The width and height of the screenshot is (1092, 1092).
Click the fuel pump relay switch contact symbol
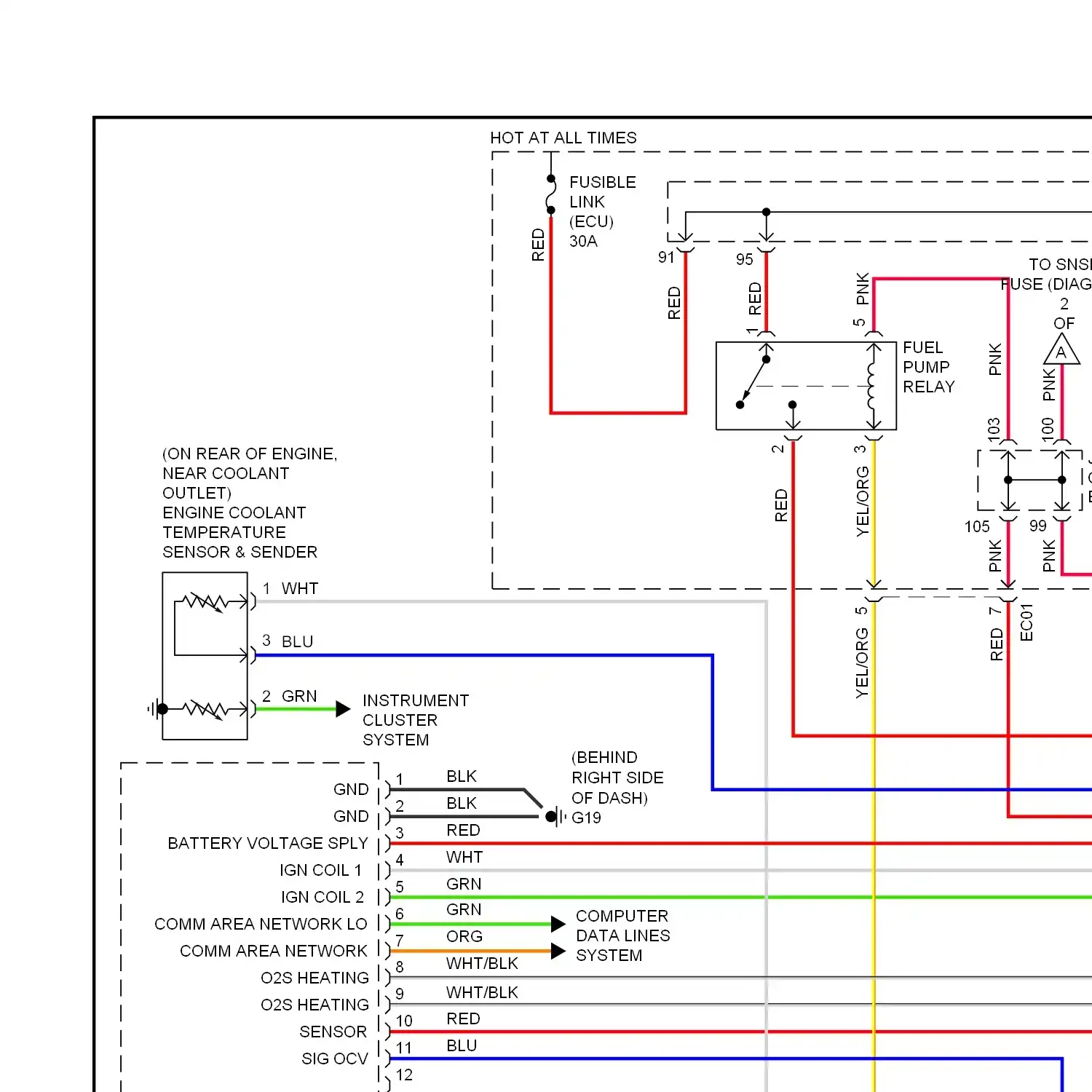(x=753, y=382)
